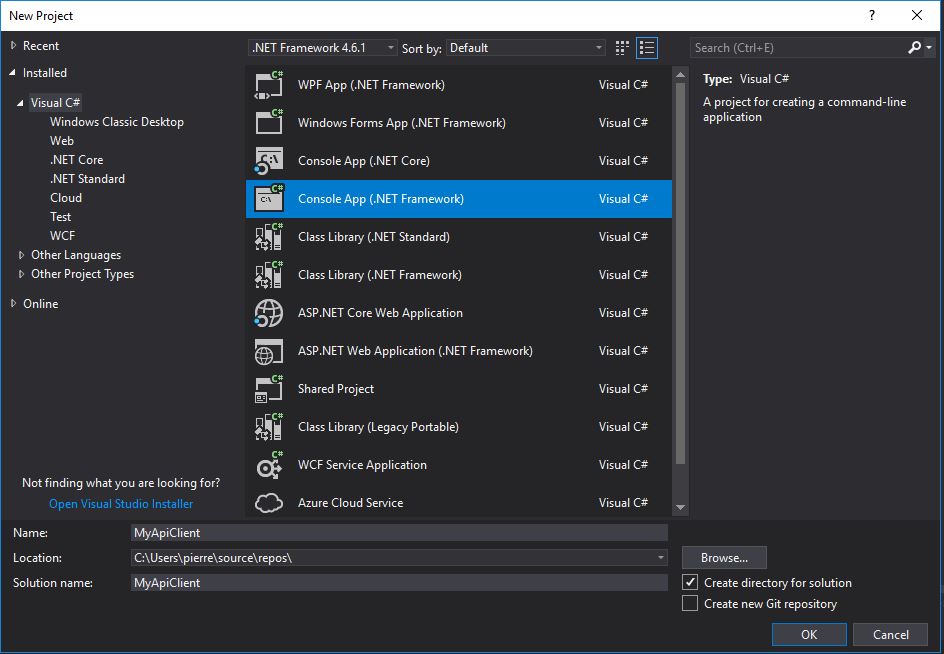The height and width of the screenshot is (654, 944).
Task: Toggle Create directory for solution checkbox
Action: point(690,582)
